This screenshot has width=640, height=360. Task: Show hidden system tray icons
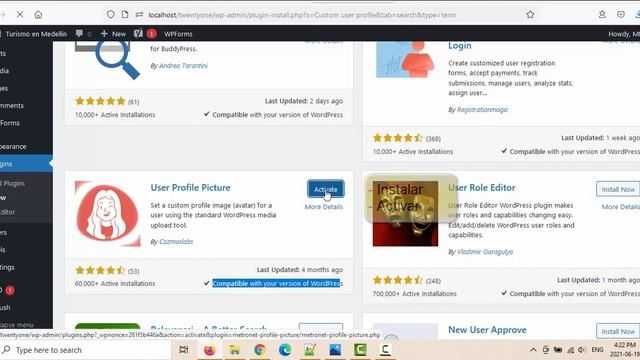coord(533,350)
